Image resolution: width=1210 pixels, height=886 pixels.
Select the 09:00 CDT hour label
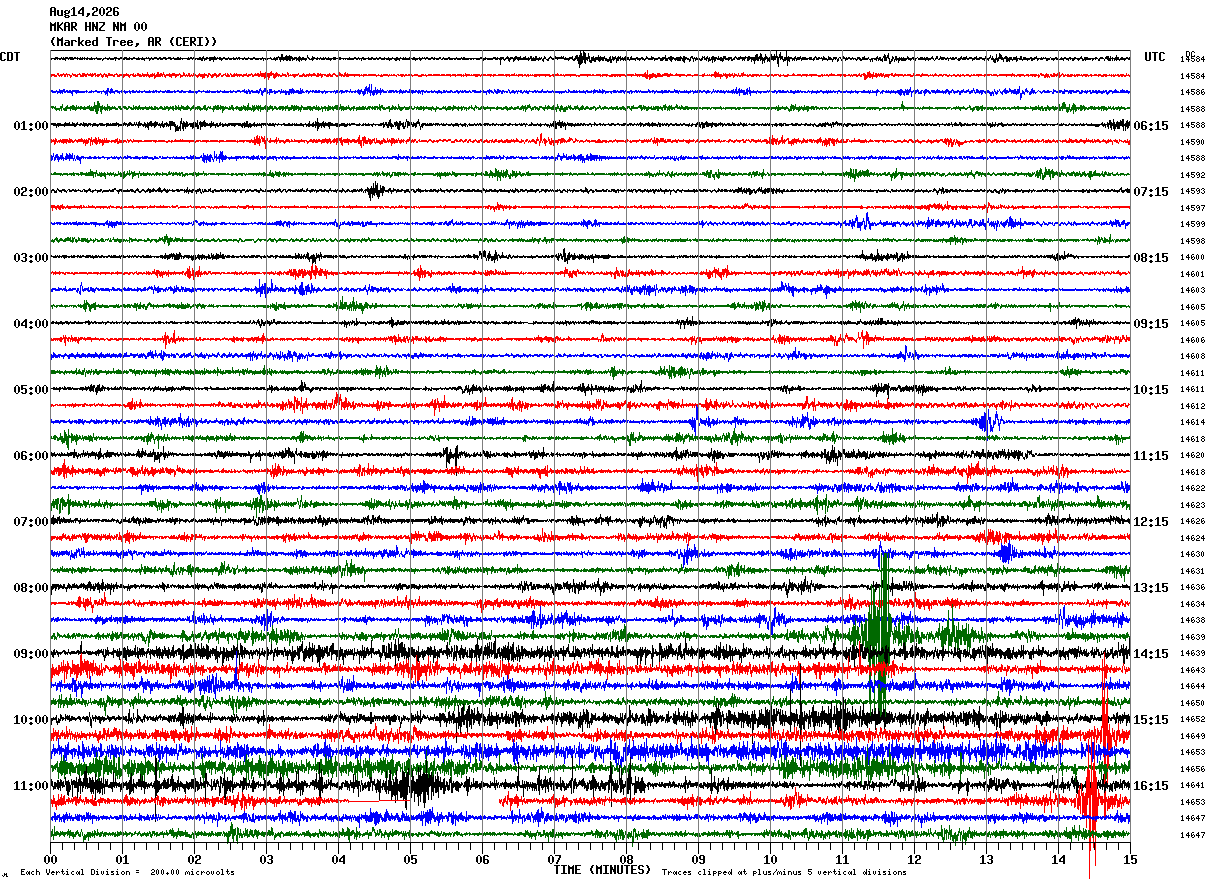coord(31,654)
